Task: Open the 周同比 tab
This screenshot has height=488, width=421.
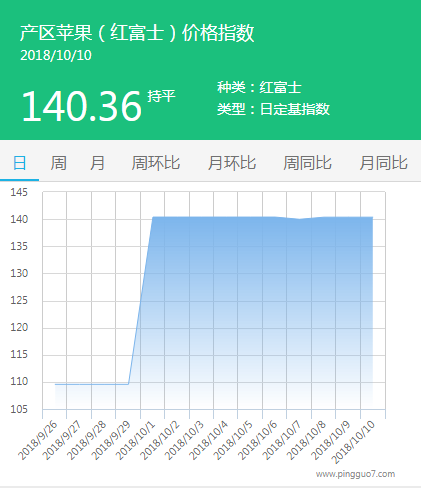Action: point(307,163)
